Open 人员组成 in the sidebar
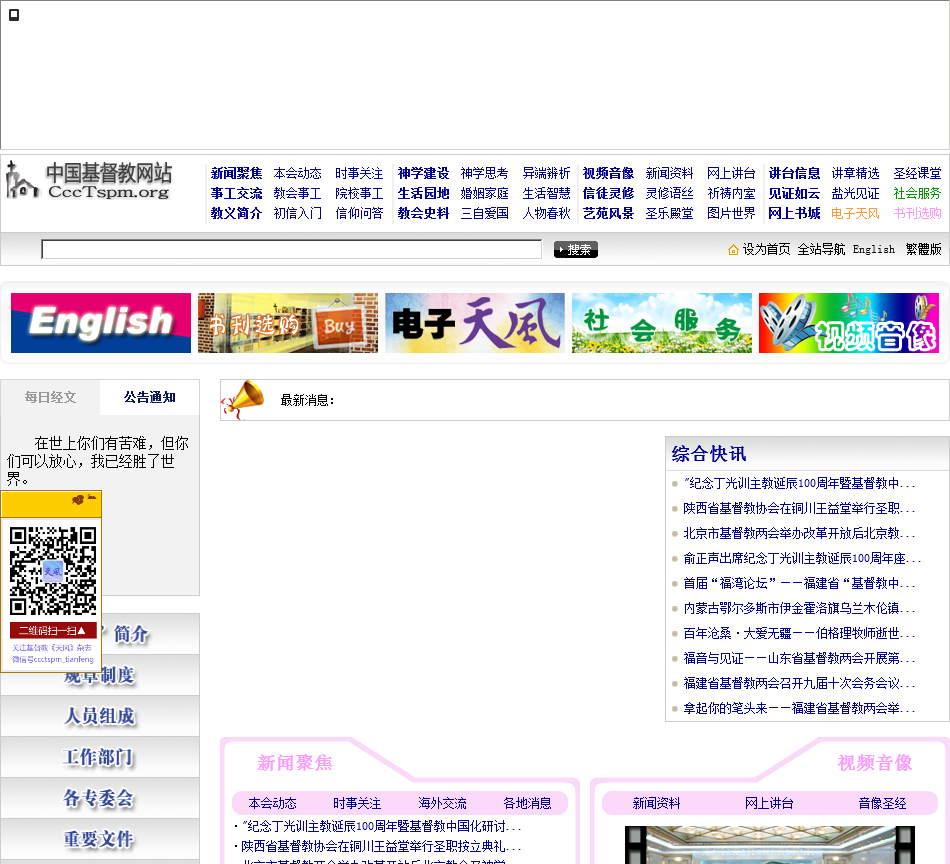This screenshot has width=950, height=864. click(x=100, y=716)
